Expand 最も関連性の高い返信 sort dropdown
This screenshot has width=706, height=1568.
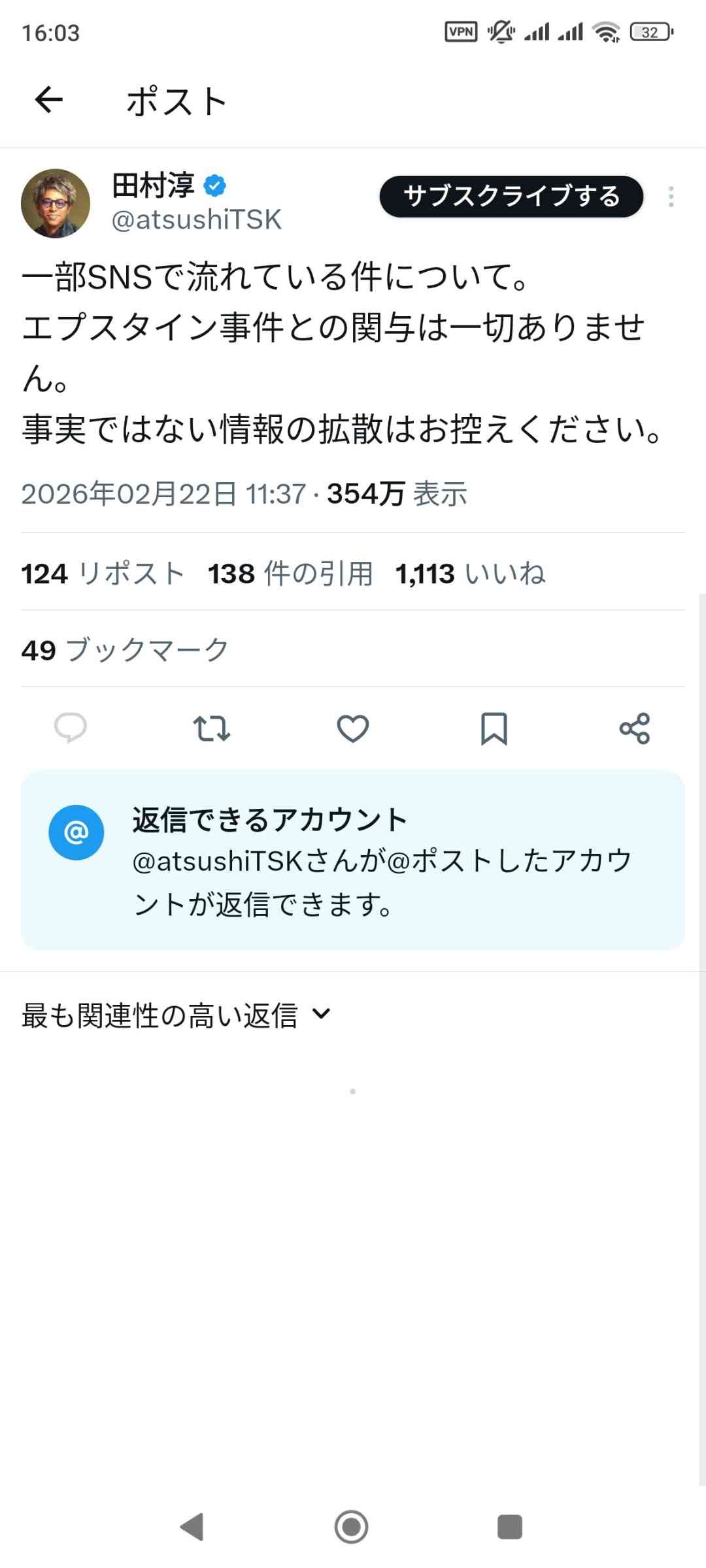point(176,1015)
